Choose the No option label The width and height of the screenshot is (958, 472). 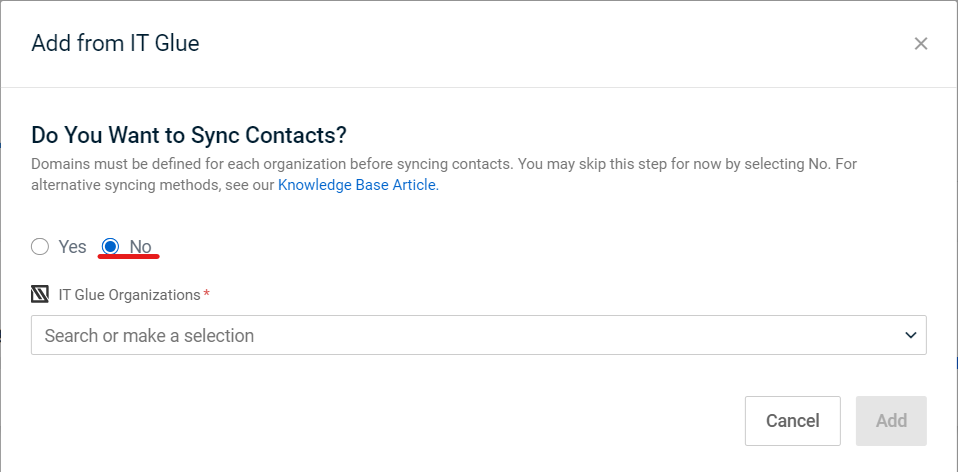tap(141, 247)
